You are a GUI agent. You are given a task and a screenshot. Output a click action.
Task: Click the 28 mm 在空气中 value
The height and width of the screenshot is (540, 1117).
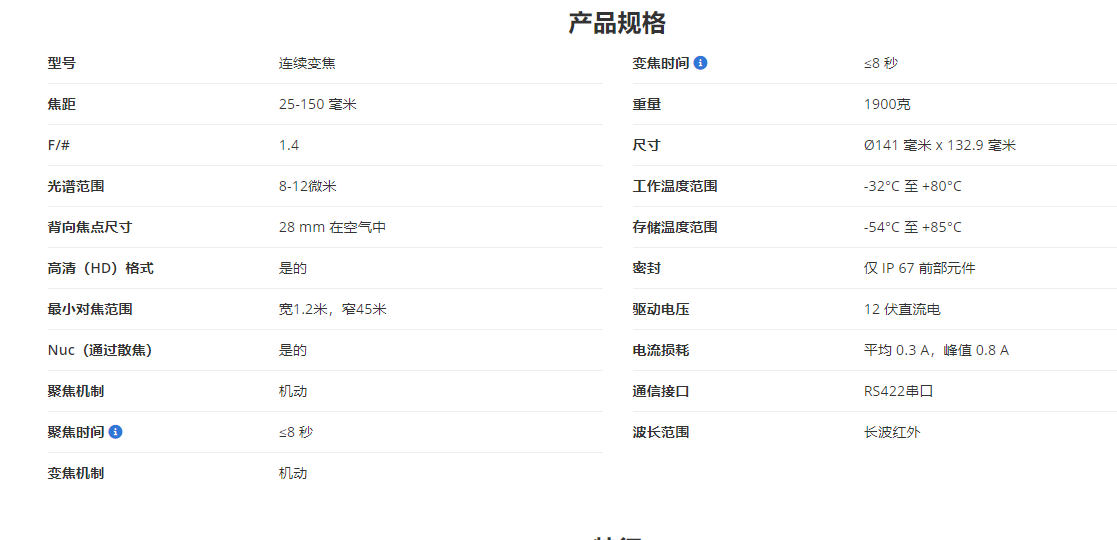(332, 227)
